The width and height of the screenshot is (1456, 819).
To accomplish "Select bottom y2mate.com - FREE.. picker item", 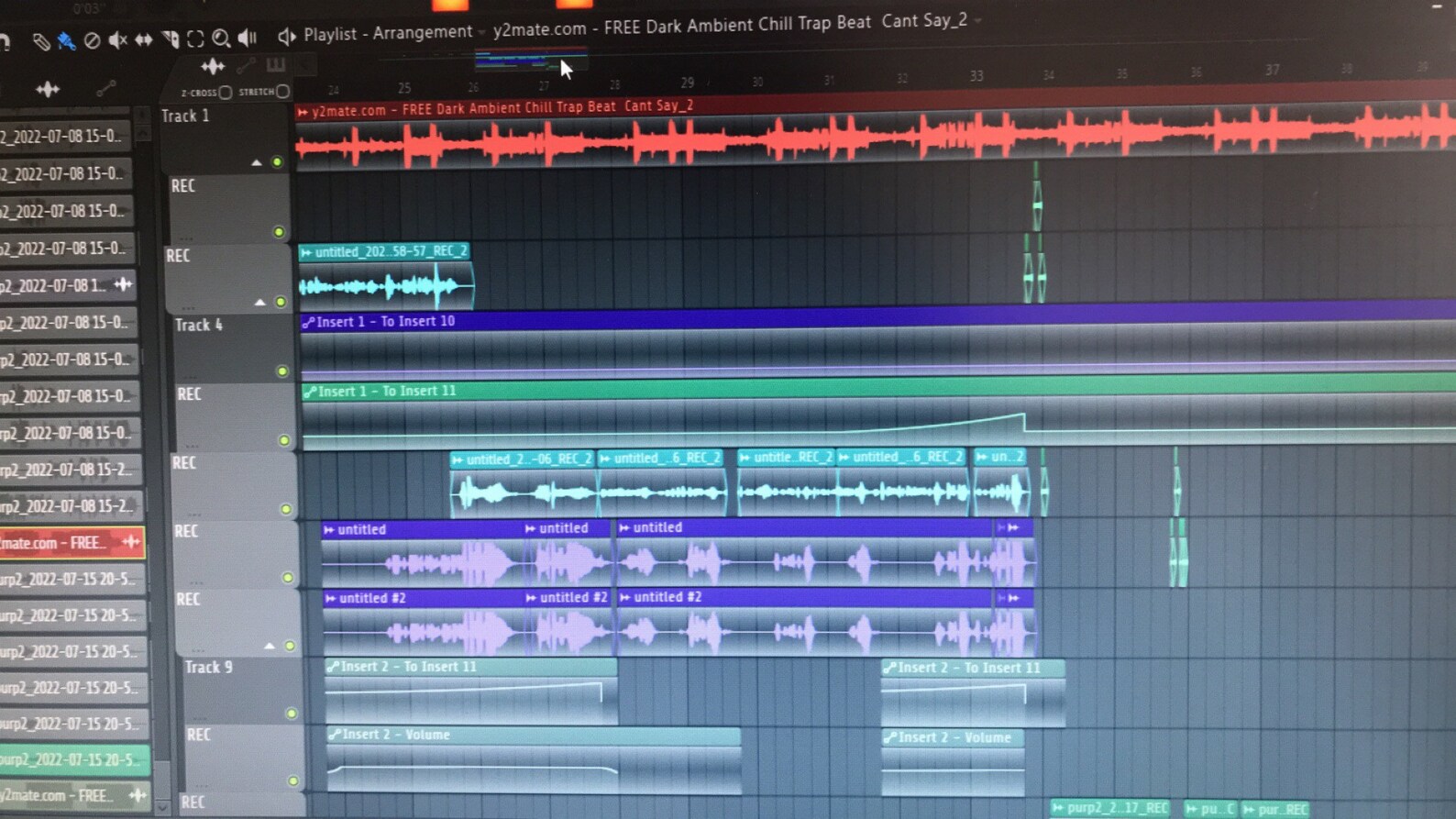I will click(74, 794).
